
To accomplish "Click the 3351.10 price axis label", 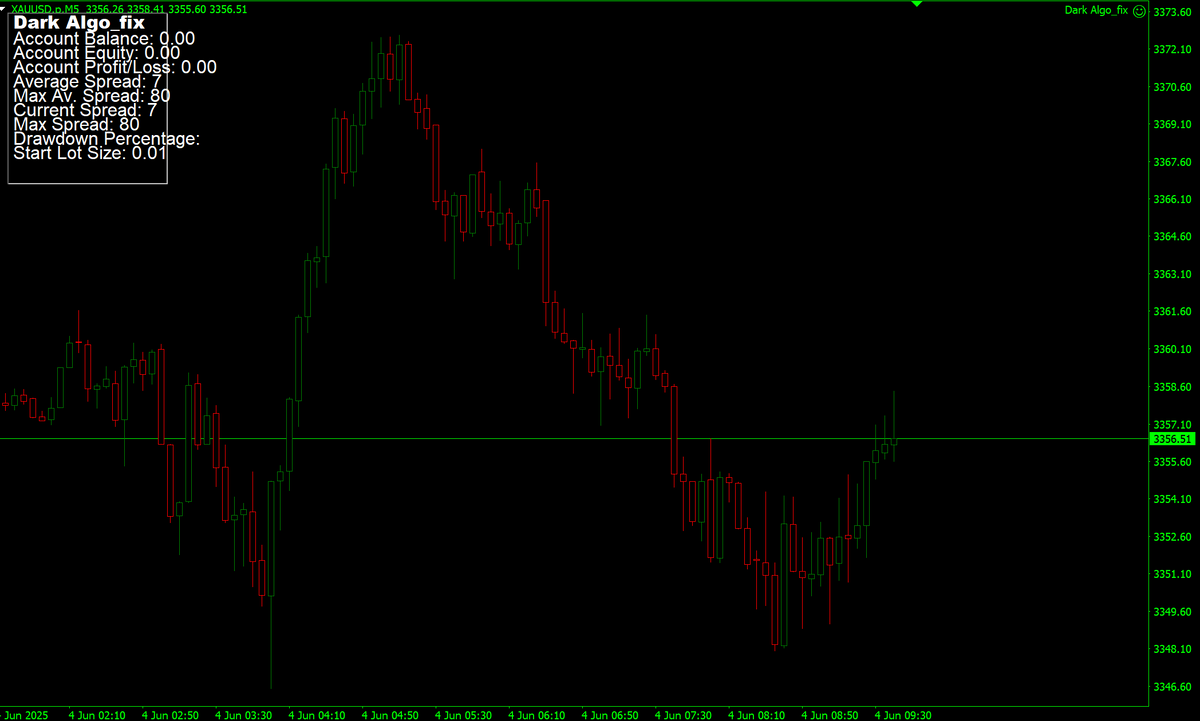I will point(1172,574).
